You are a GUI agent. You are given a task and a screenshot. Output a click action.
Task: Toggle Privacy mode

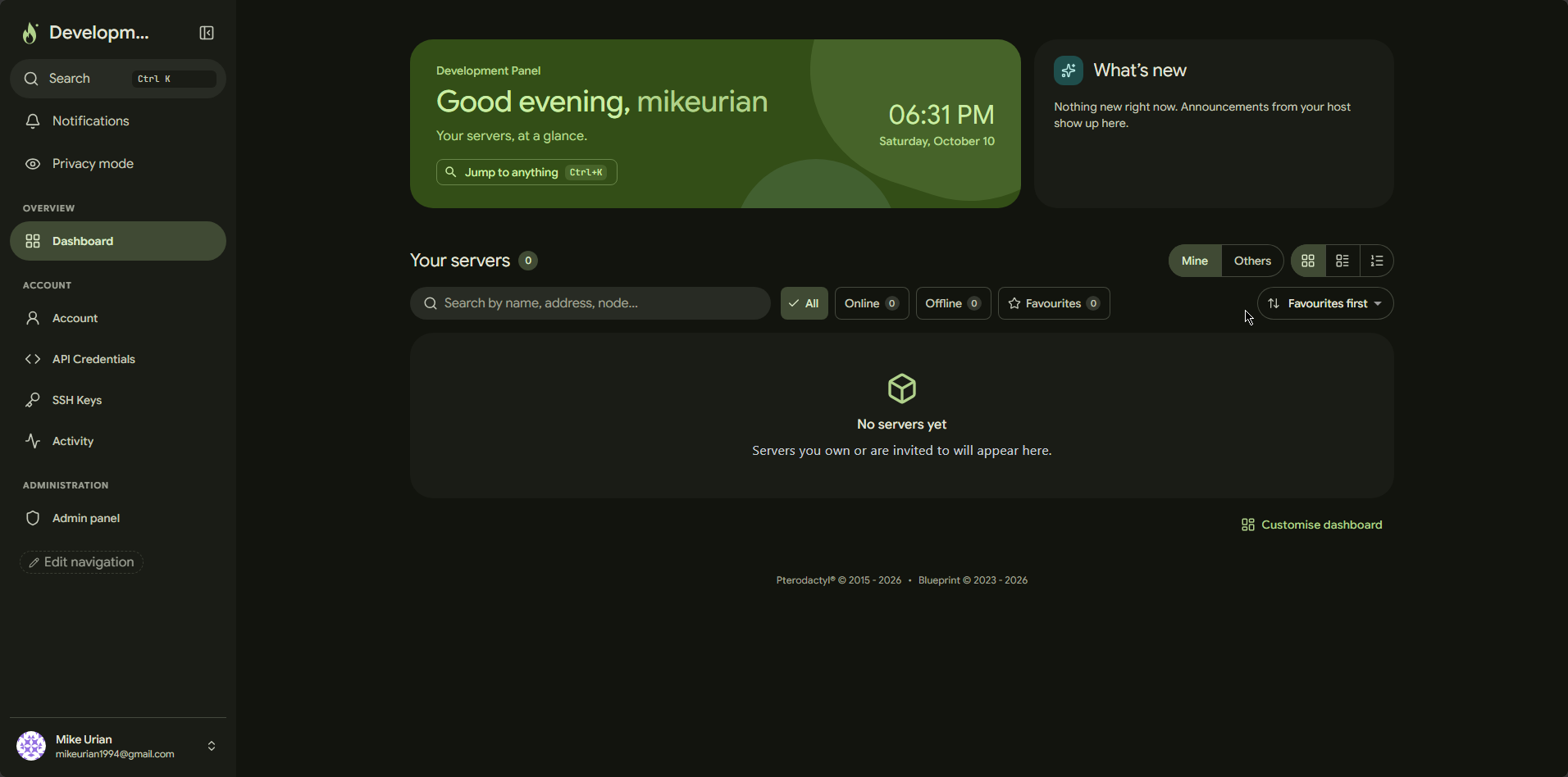pos(118,164)
